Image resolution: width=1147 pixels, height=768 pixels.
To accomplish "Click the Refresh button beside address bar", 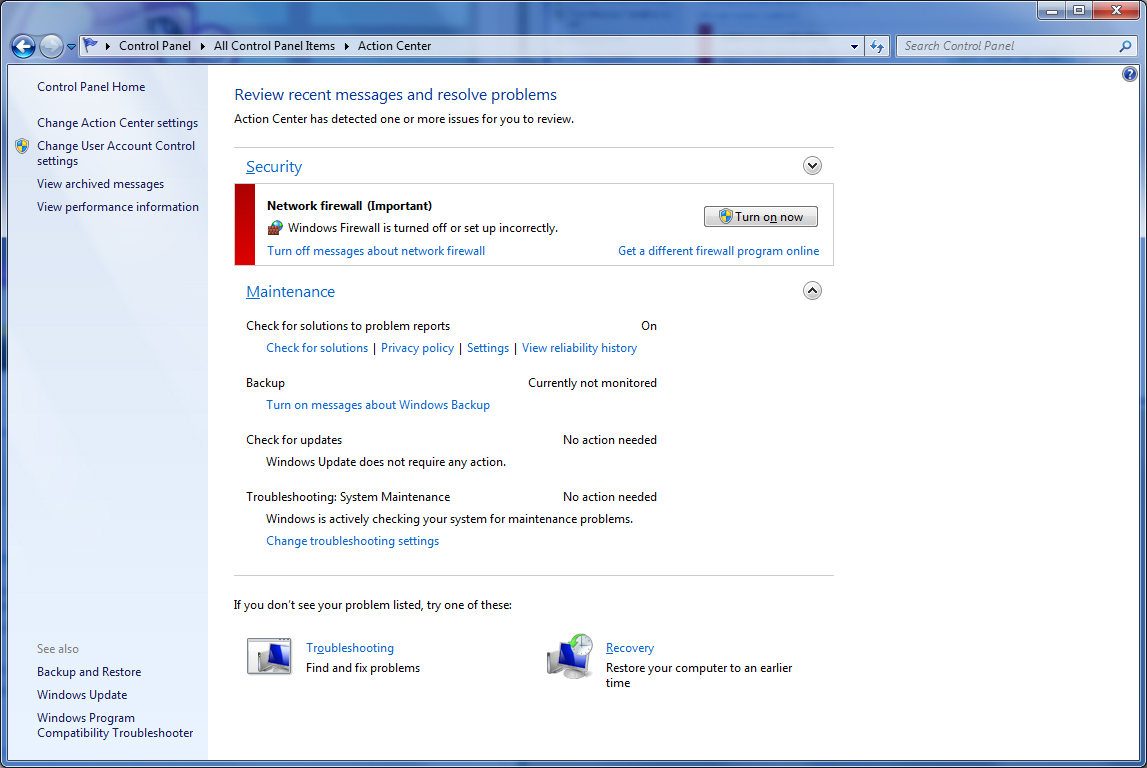I will [x=876, y=46].
